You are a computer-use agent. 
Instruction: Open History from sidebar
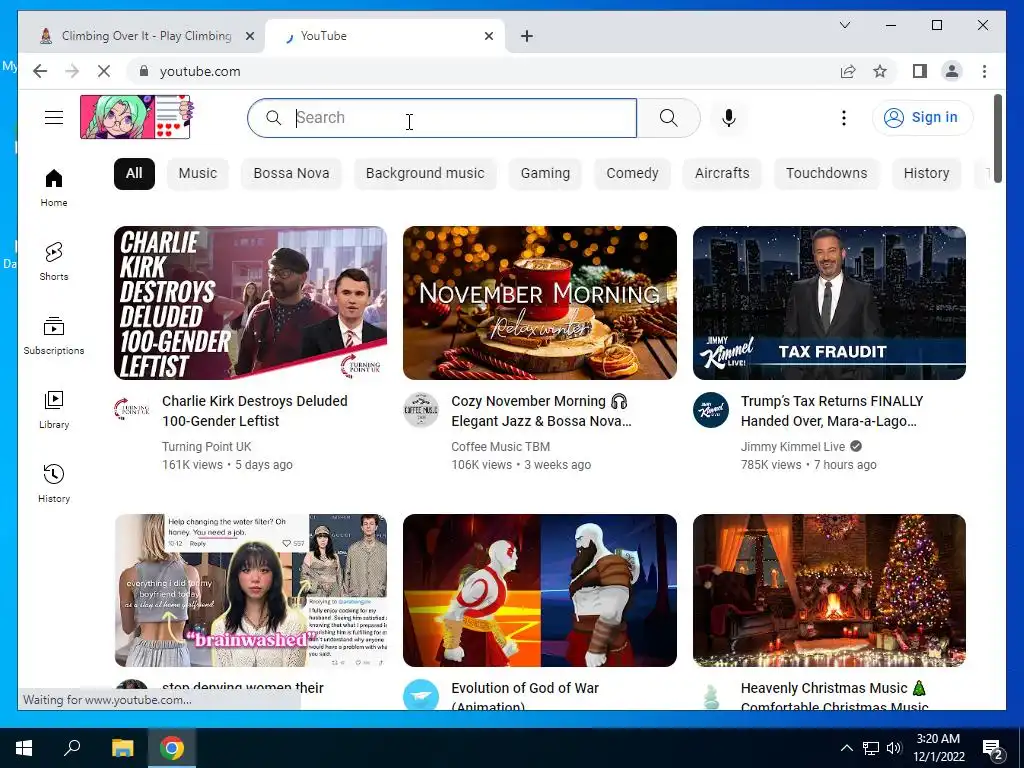point(54,483)
